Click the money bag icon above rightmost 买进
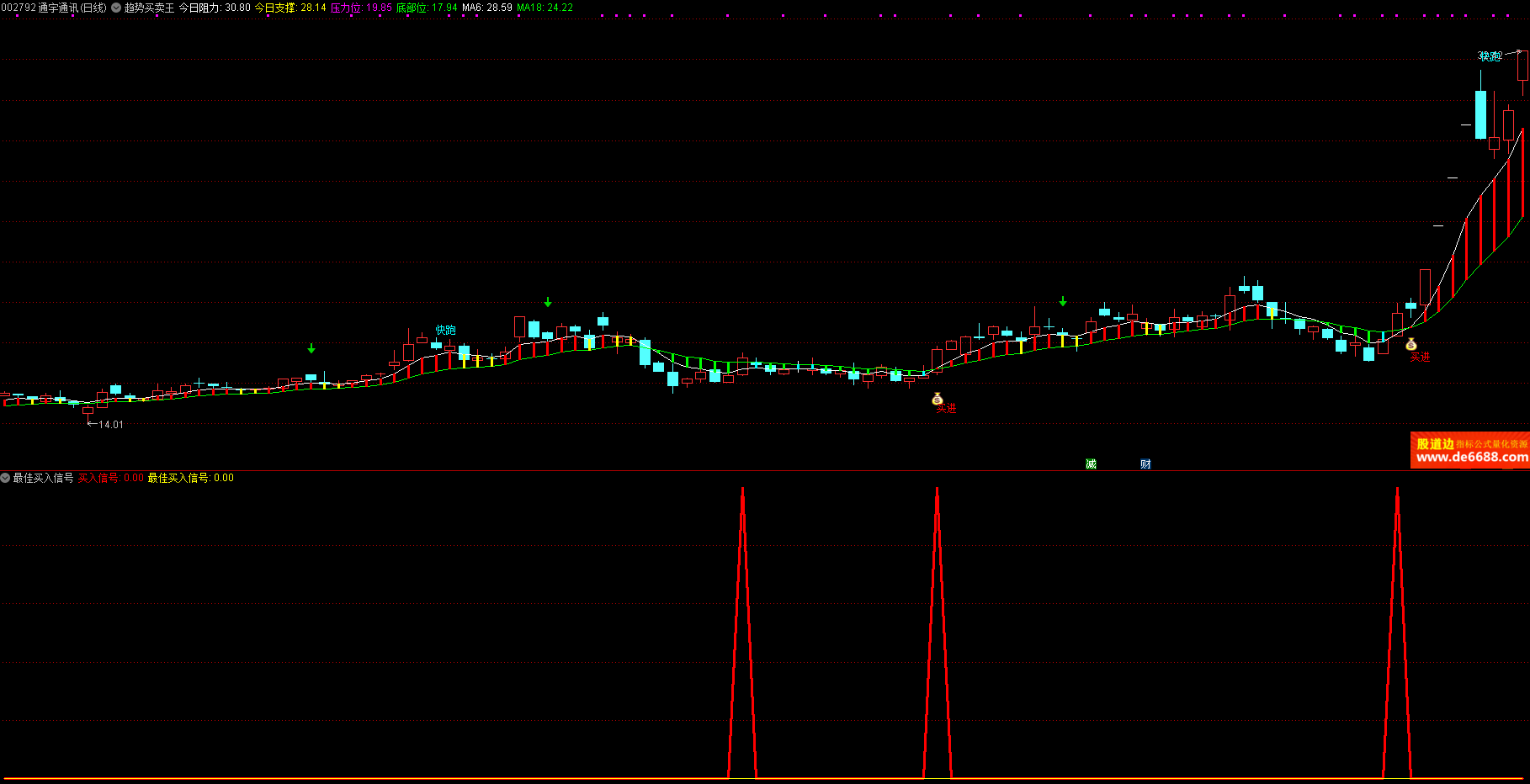The width and height of the screenshot is (1530, 784). (1411, 344)
